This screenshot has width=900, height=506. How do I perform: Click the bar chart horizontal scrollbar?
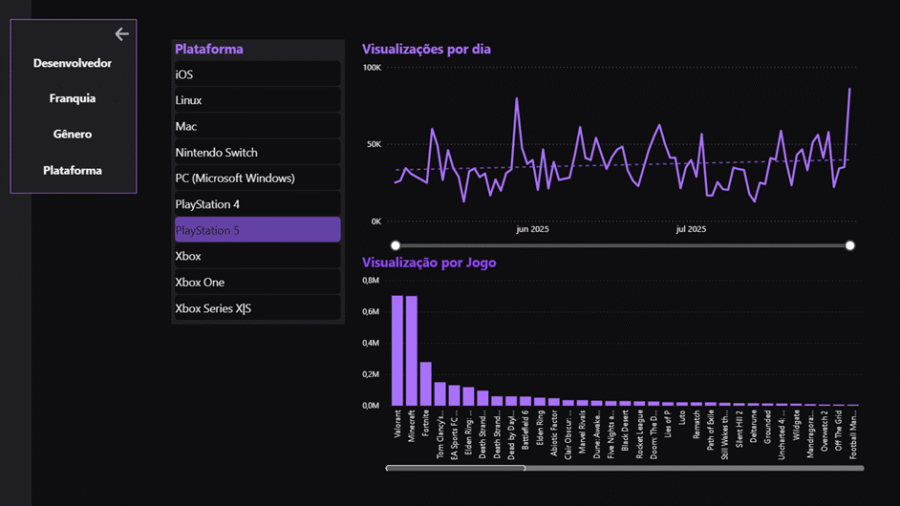(456, 467)
